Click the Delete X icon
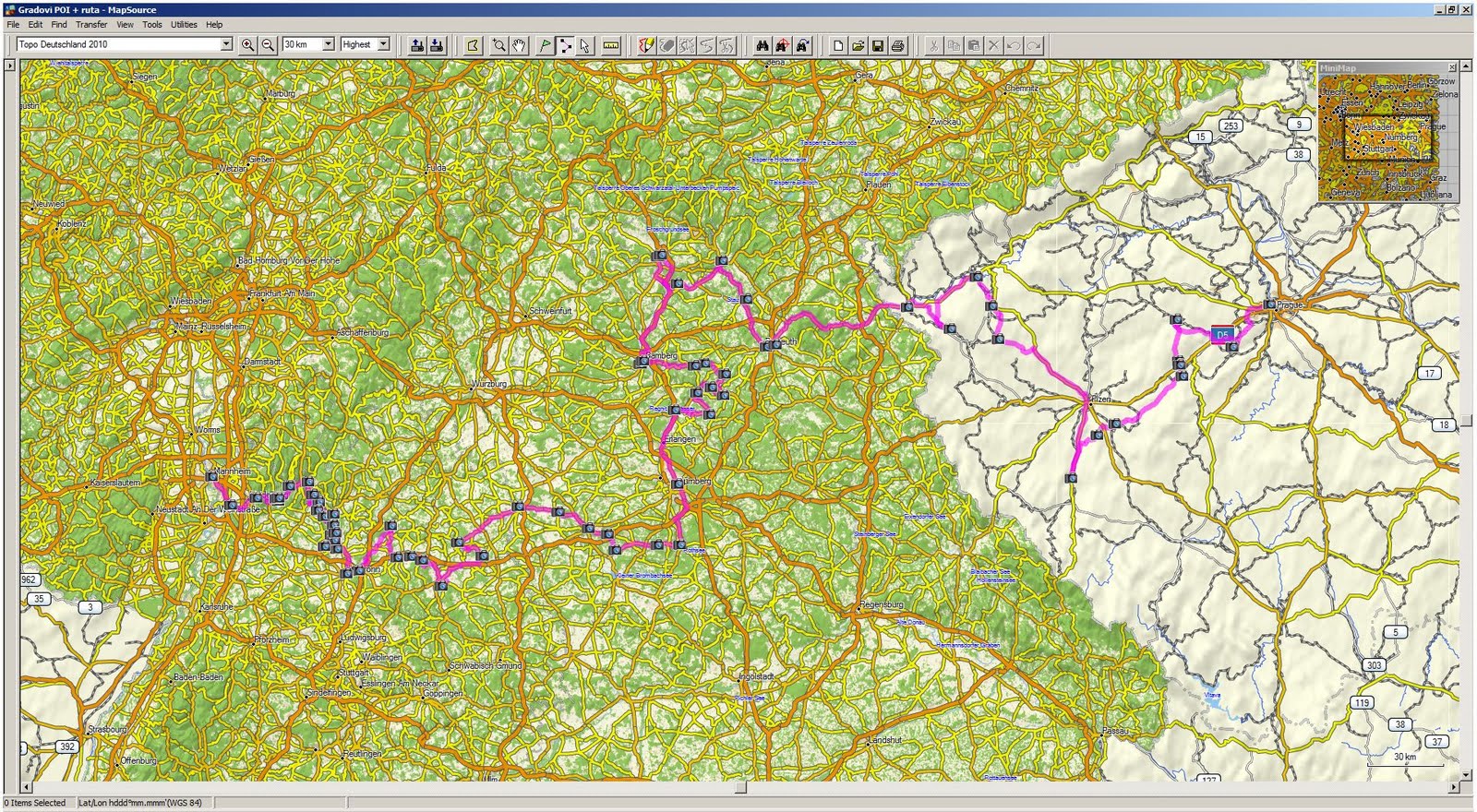This screenshot has width=1477, height=812. click(993, 44)
